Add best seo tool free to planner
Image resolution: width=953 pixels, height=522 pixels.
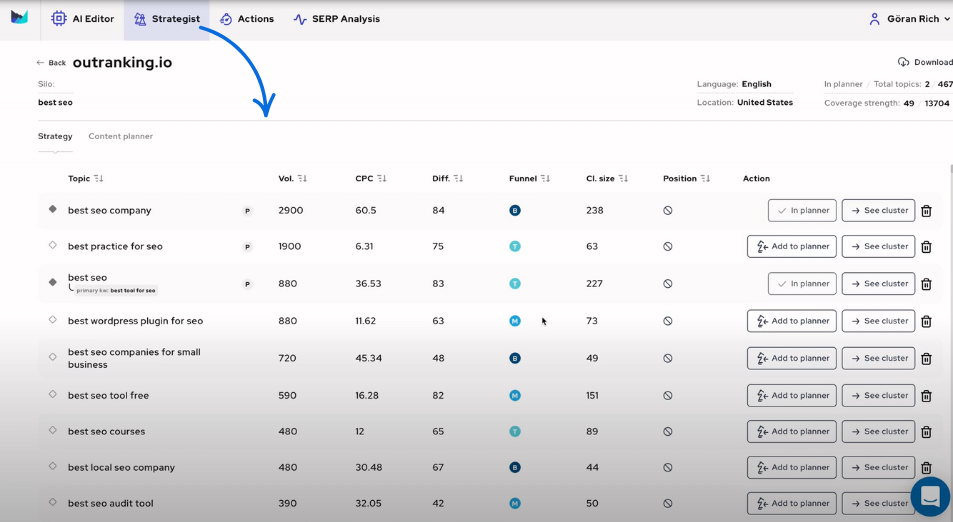tap(792, 396)
